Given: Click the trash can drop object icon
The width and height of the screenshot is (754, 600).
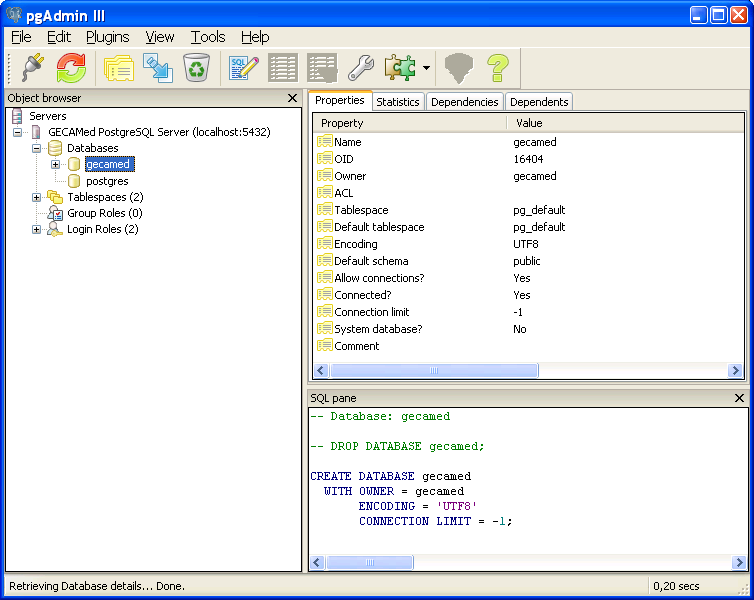Looking at the screenshot, I should (x=196, y=68).
